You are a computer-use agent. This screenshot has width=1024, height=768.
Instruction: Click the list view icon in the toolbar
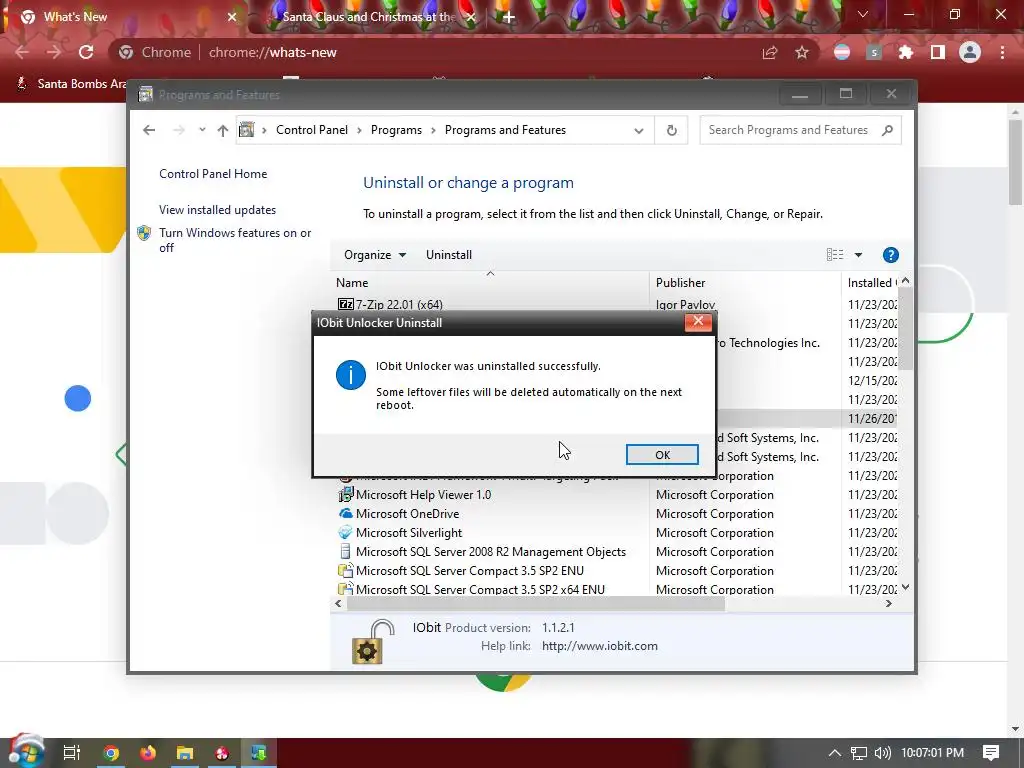coord(835,255)
